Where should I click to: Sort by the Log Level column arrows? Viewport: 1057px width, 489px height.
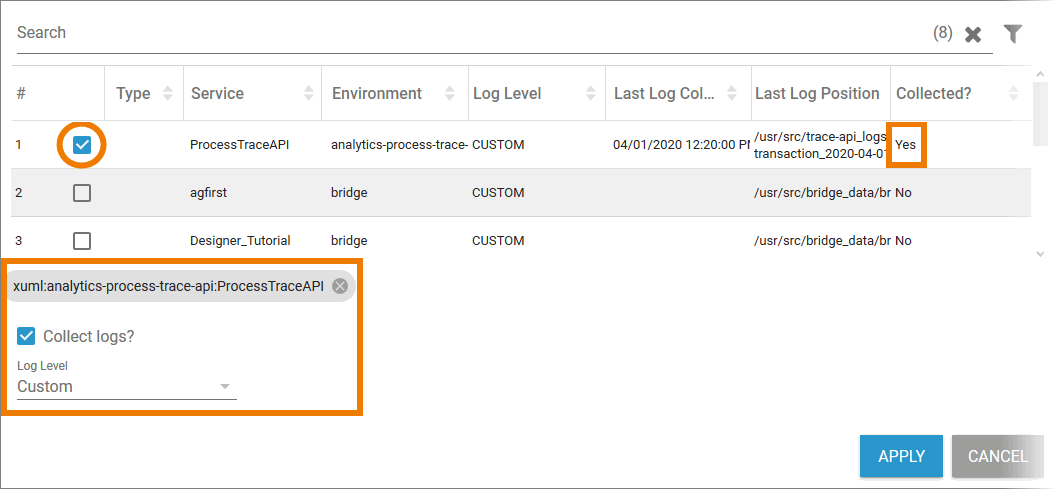click(x=592, y=94)
